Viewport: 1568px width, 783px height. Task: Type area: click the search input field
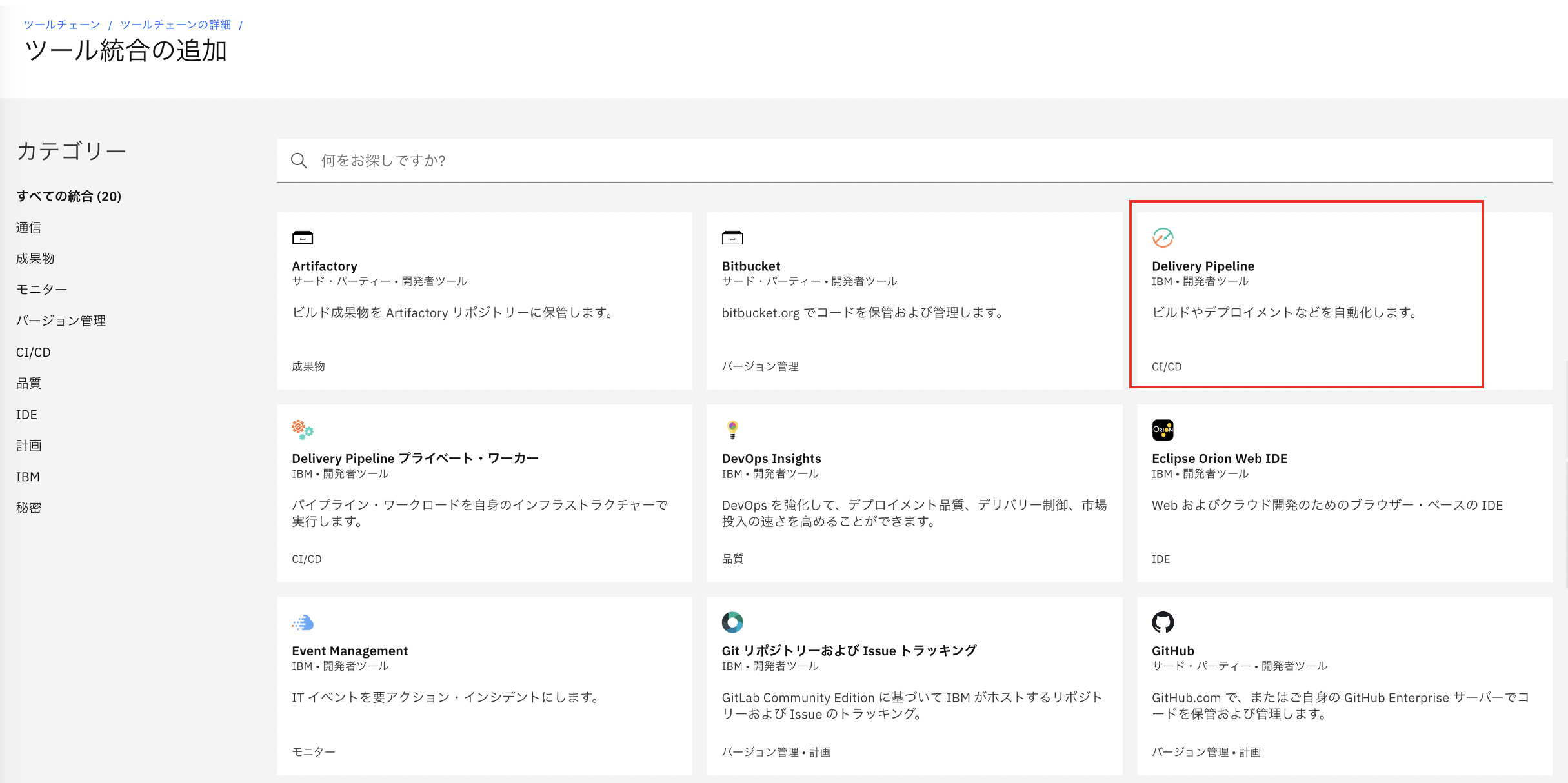click(x=903, y=161)
